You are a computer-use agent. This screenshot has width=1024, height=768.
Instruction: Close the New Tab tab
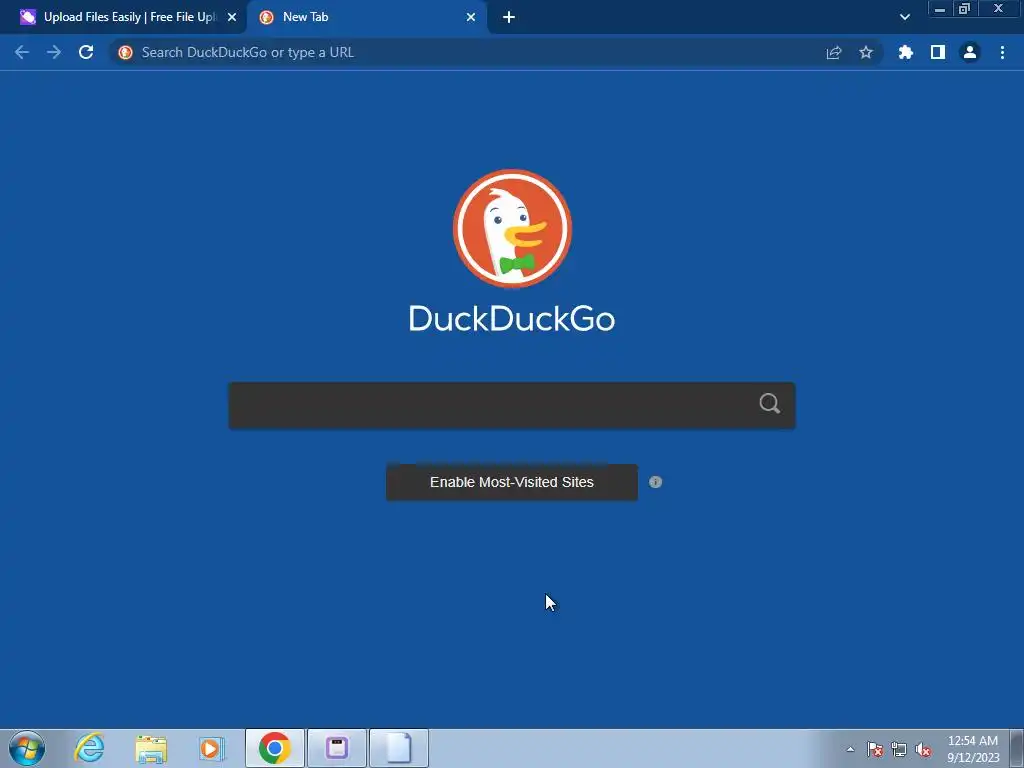click(471, 18)
